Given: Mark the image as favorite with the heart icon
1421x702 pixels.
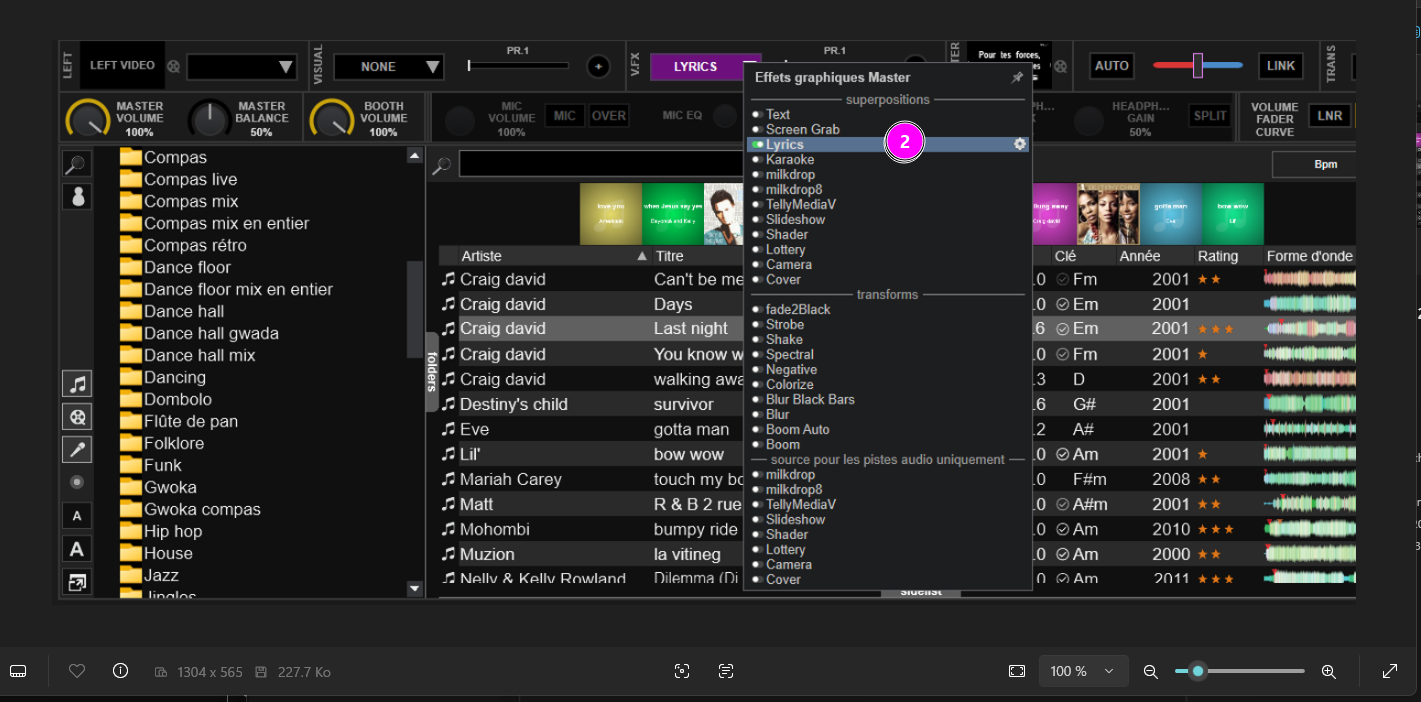Looking at the screenshot, I should pos(77,671).
